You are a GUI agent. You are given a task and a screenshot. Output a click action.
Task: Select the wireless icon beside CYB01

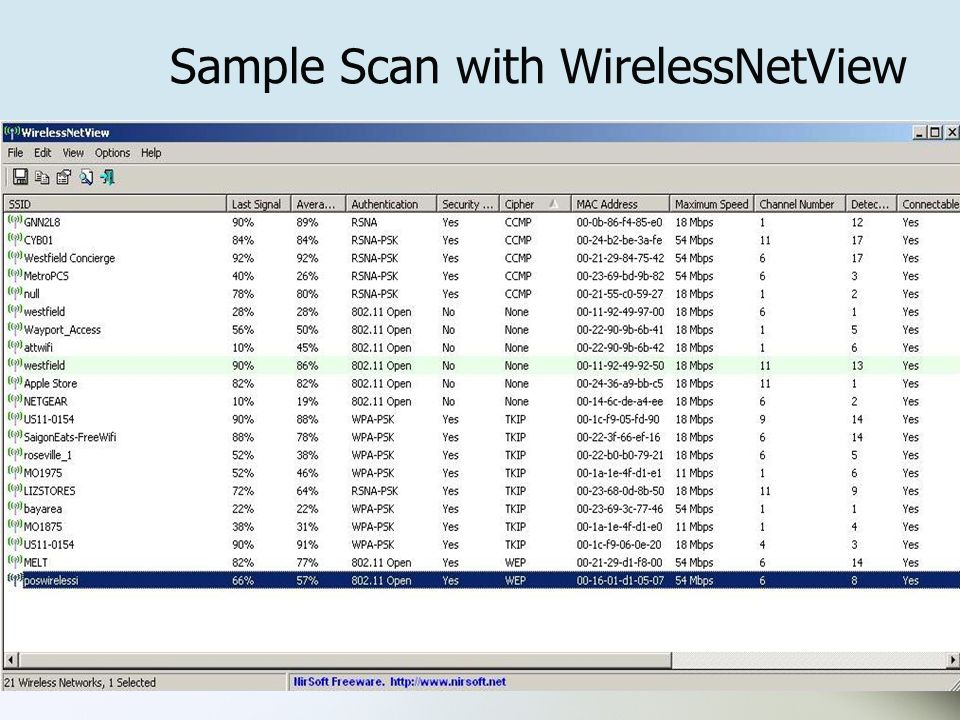click(x=15, y=239)
